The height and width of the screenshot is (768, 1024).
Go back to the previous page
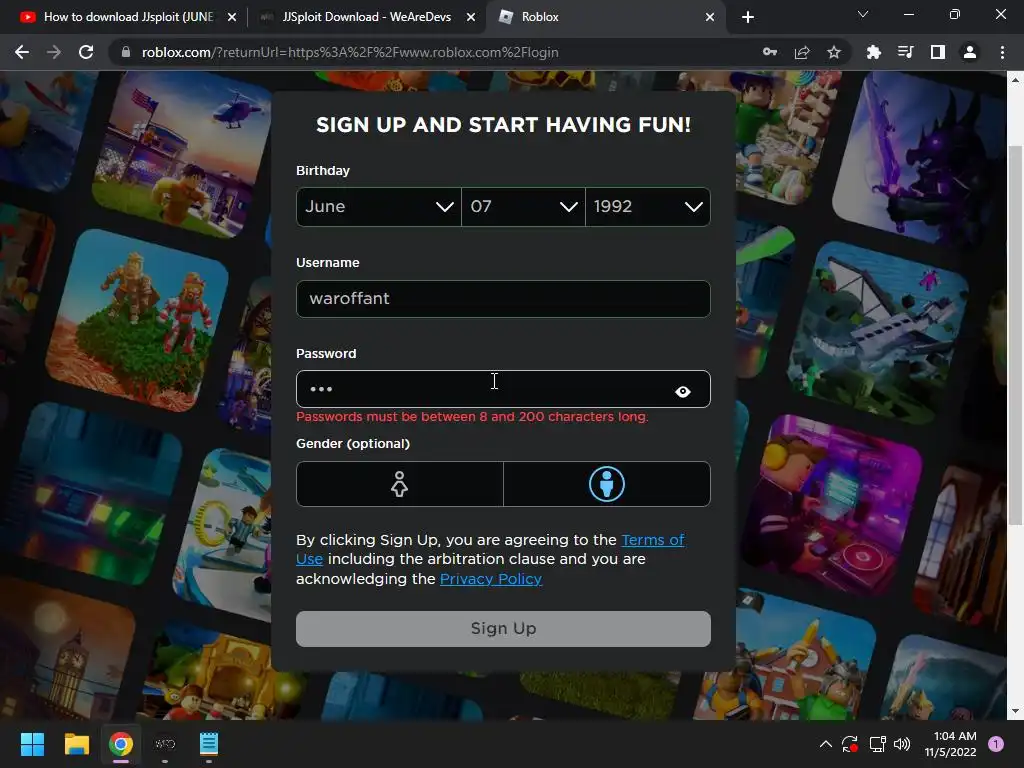(22, 52)
